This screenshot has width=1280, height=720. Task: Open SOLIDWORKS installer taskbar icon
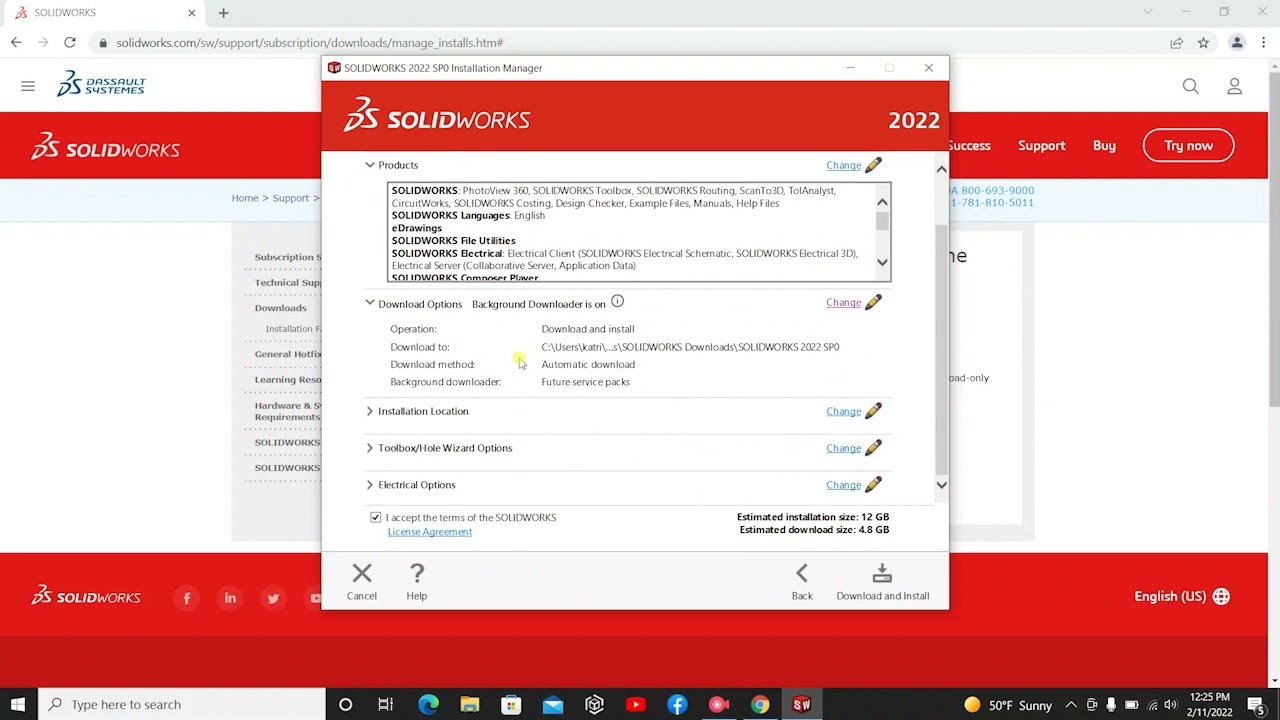point(801,704)
